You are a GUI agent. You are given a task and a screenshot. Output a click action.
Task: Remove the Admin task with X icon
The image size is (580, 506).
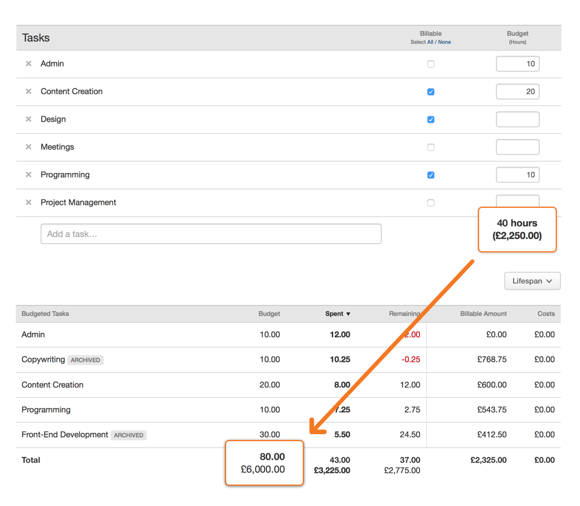[28, 64]
